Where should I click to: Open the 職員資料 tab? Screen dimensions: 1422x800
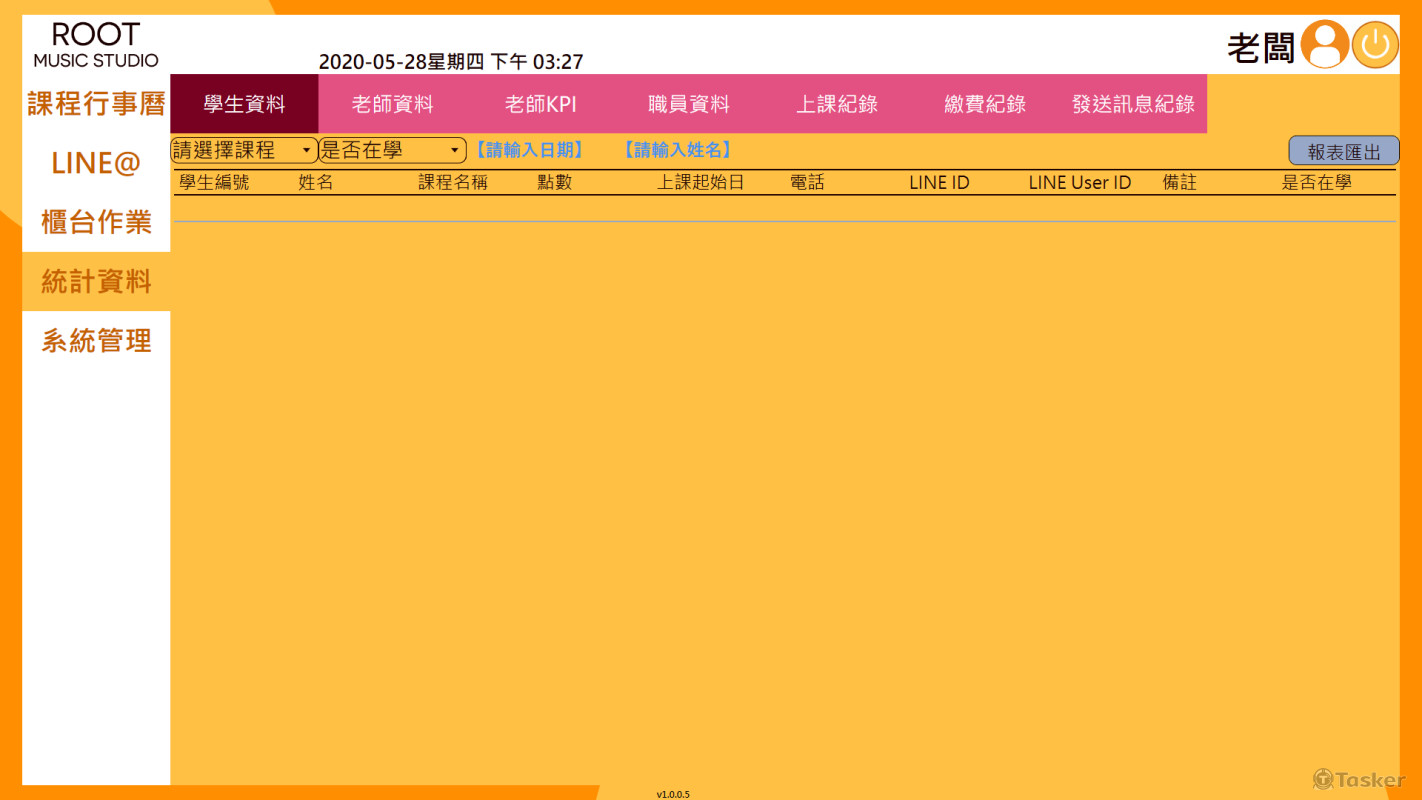pos(688,103)
